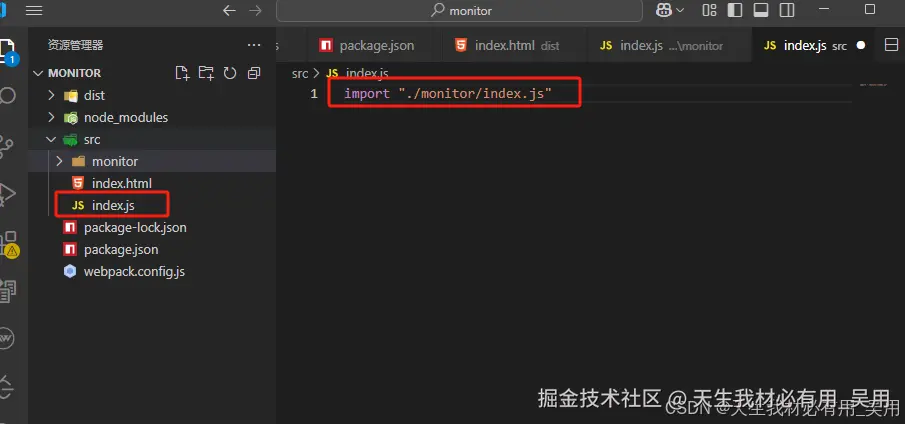The image size is (905, 424).
Task: Collapse the MONITOR root section
Action: (x=38, y=73)
